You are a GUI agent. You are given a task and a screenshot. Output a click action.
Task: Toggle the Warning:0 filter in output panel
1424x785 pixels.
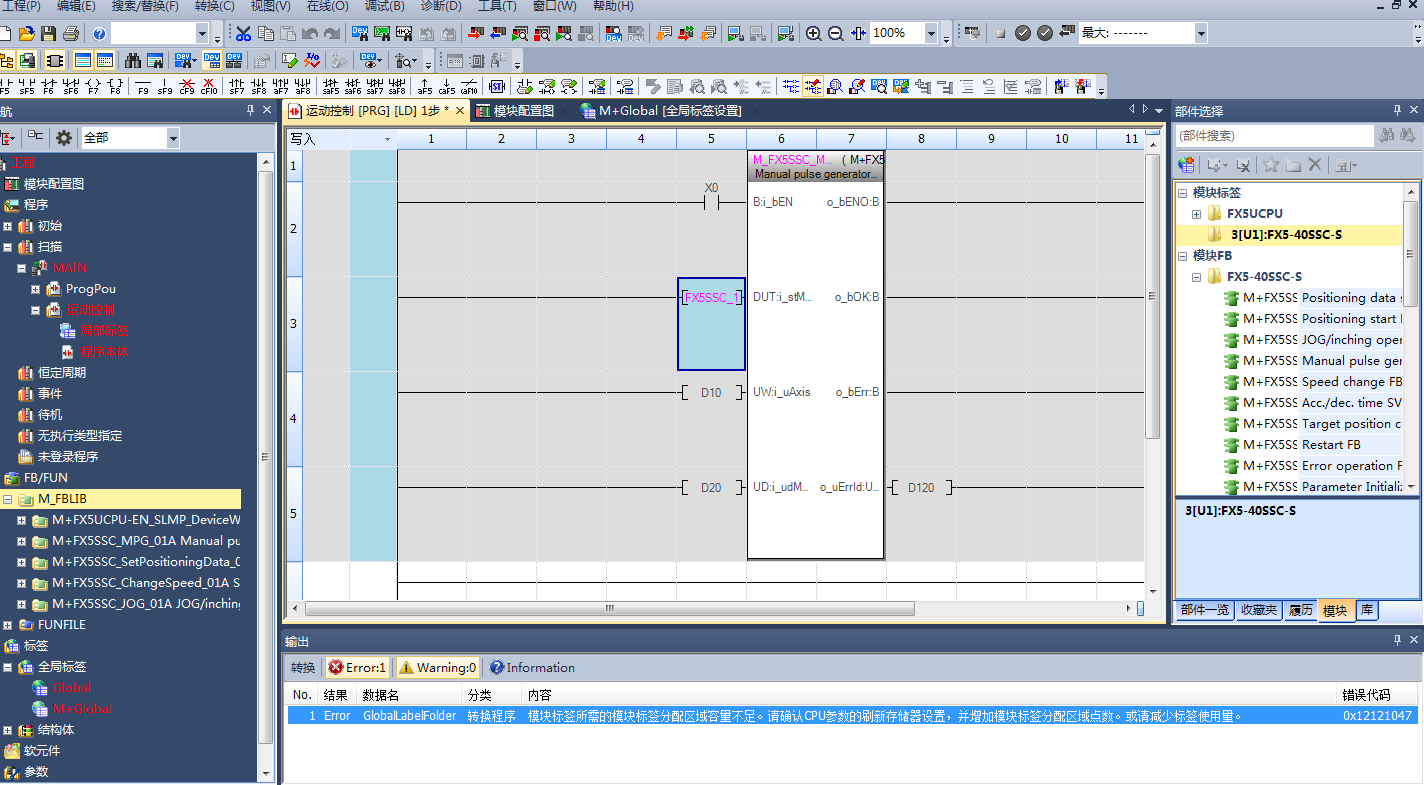437,668
